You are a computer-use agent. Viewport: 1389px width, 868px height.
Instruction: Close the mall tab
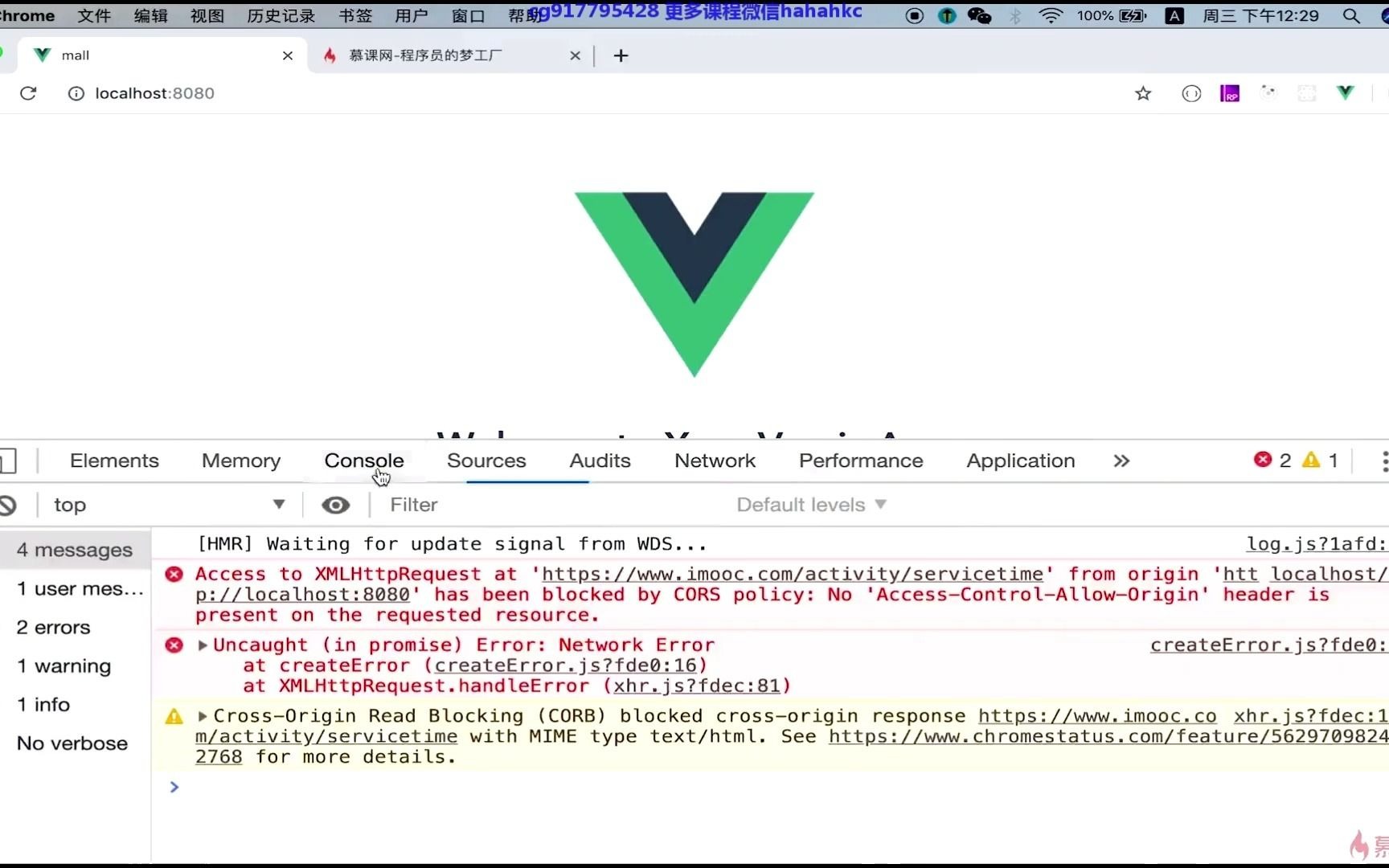tap(288, 55)
